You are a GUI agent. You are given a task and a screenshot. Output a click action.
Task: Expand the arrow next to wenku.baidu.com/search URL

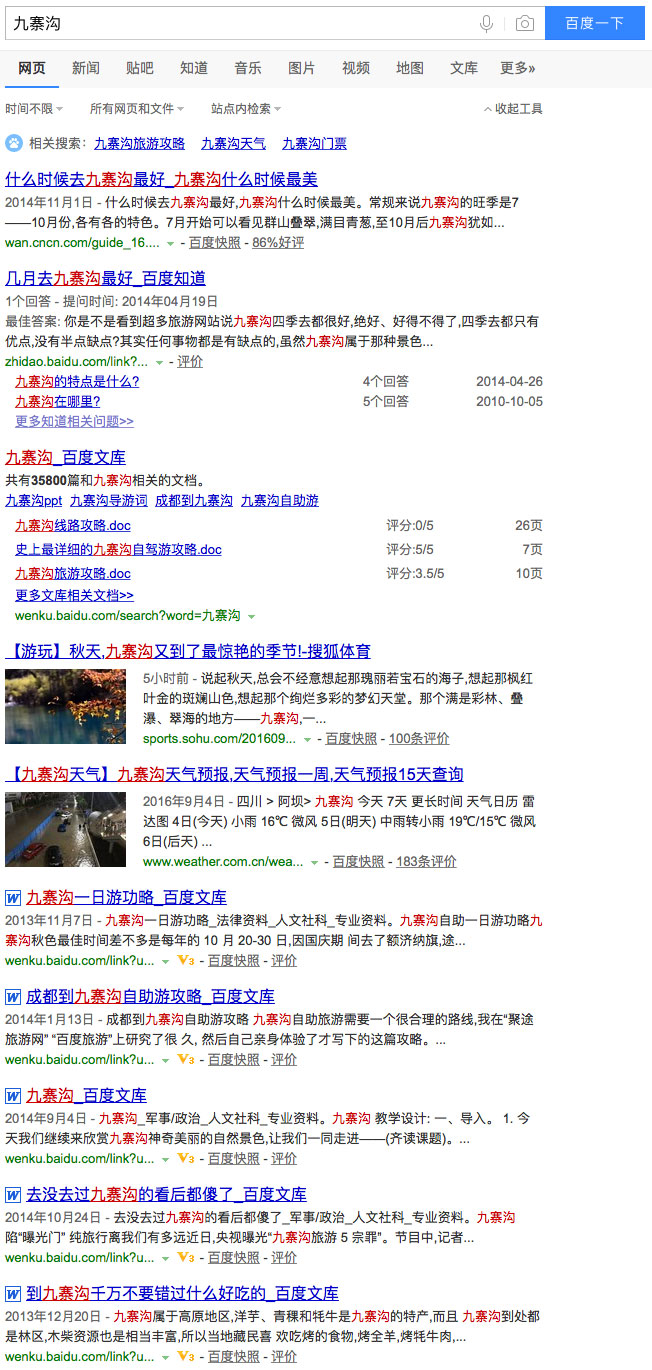(x=251, y=616)
